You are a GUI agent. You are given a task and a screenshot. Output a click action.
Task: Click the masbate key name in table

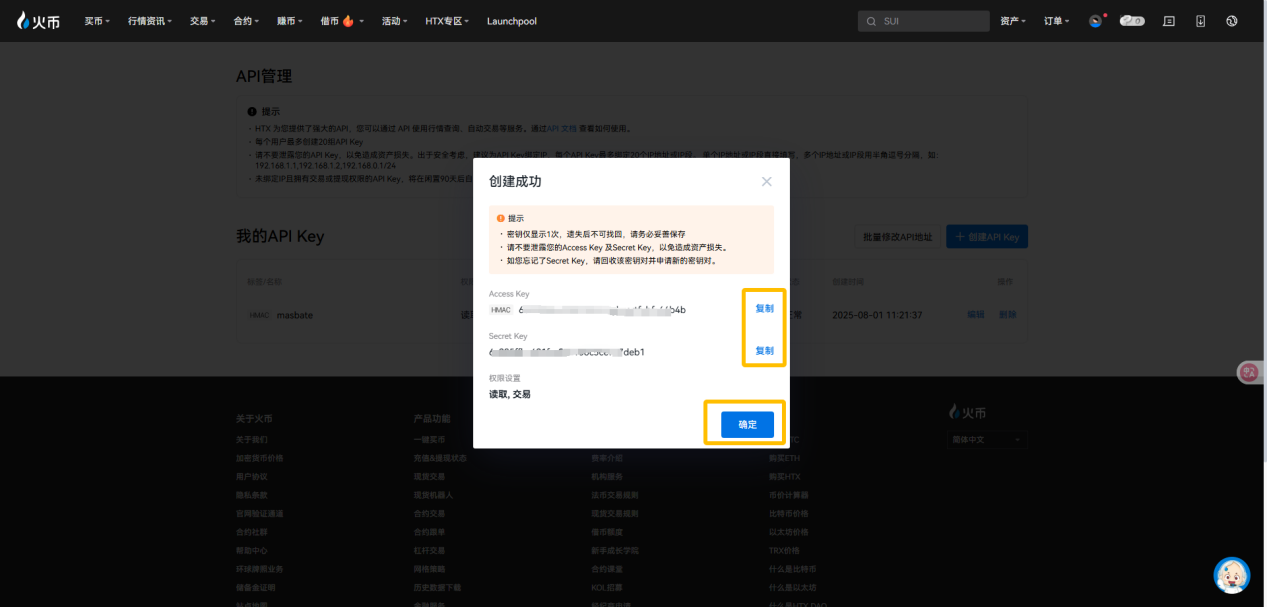click(x=295, y=314)
